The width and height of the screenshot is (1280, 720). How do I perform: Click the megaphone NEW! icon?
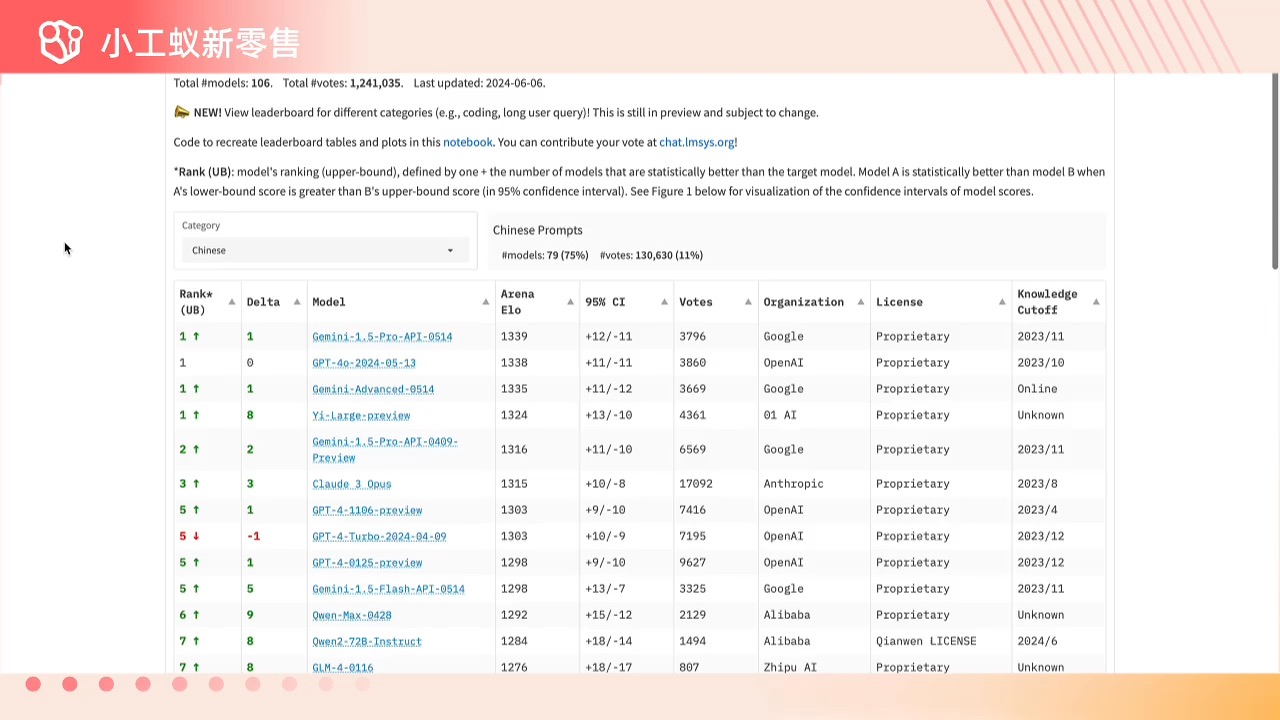pos(182,112)
